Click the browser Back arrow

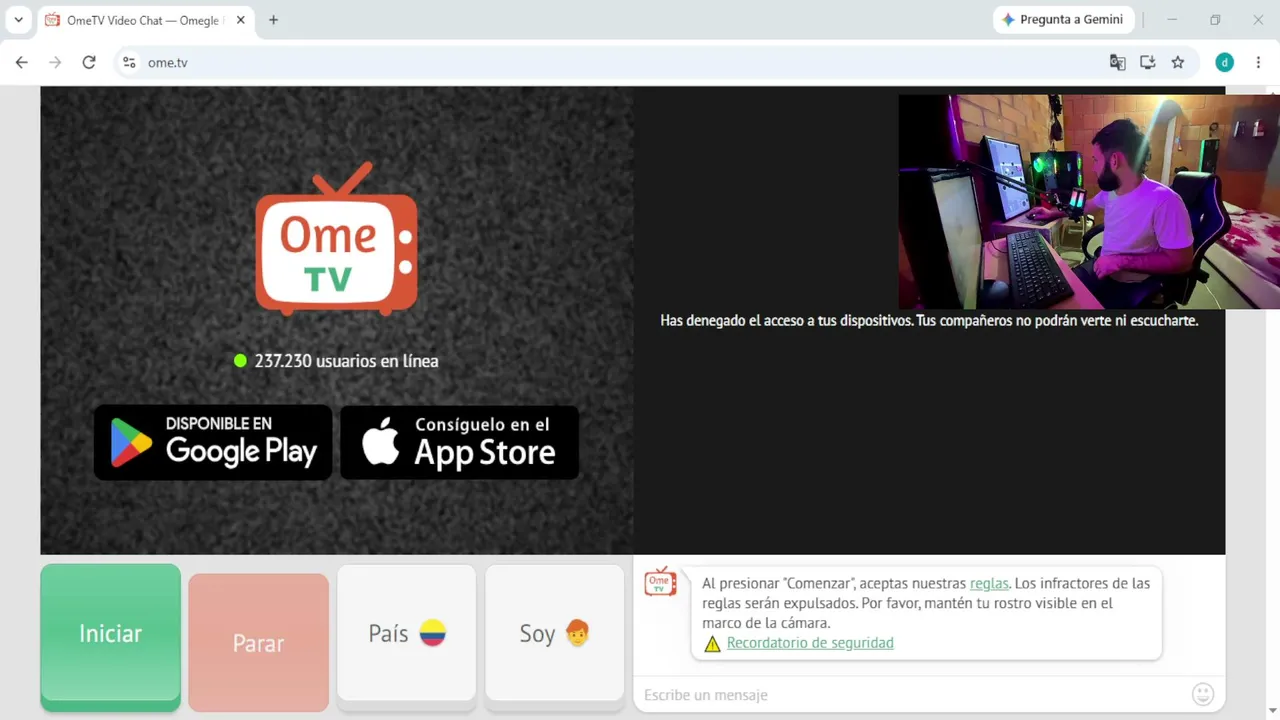pyautogui.click(x=22, y=62)
